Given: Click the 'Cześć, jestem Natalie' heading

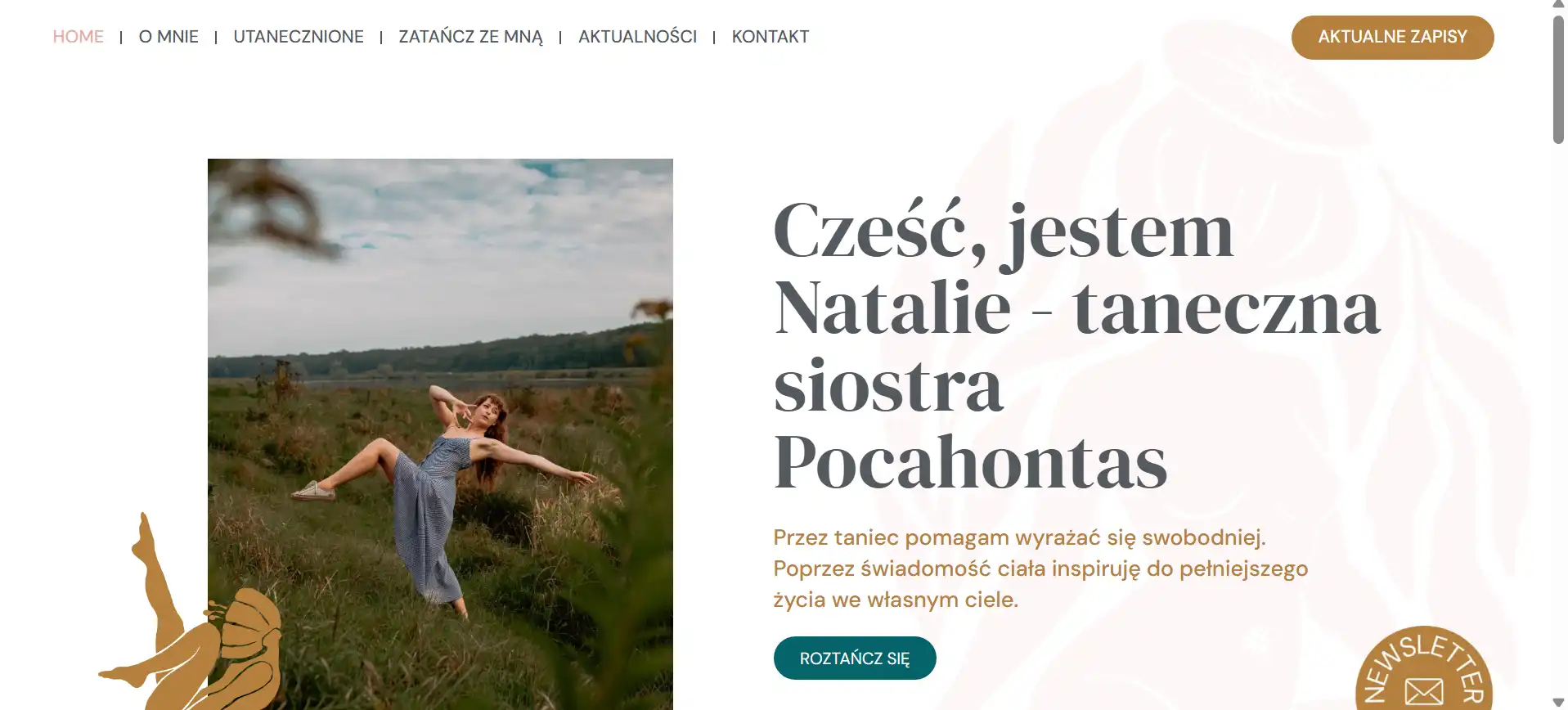Looking at the screenshot, I should point(1076,345).
